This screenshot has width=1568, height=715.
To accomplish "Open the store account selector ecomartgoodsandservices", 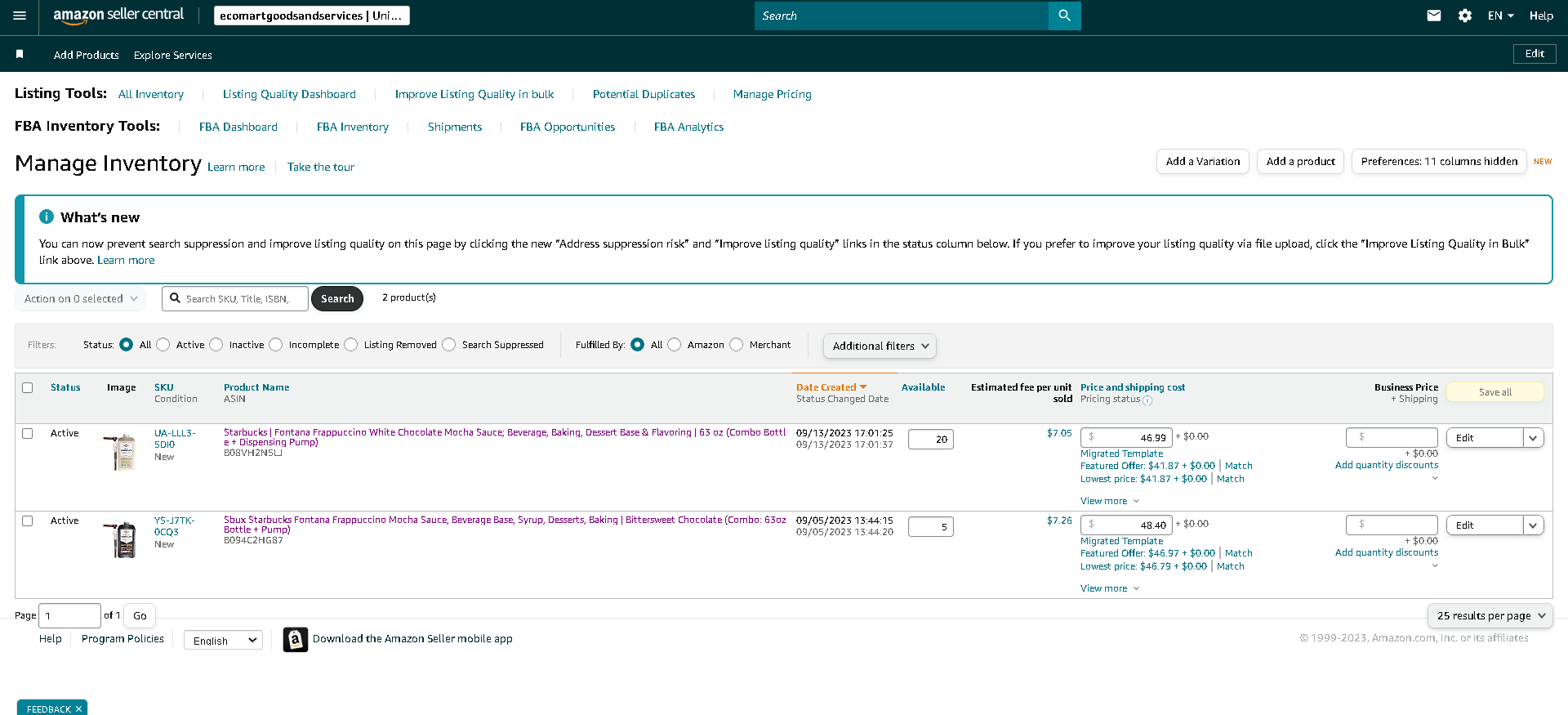I will click(312, 16).
